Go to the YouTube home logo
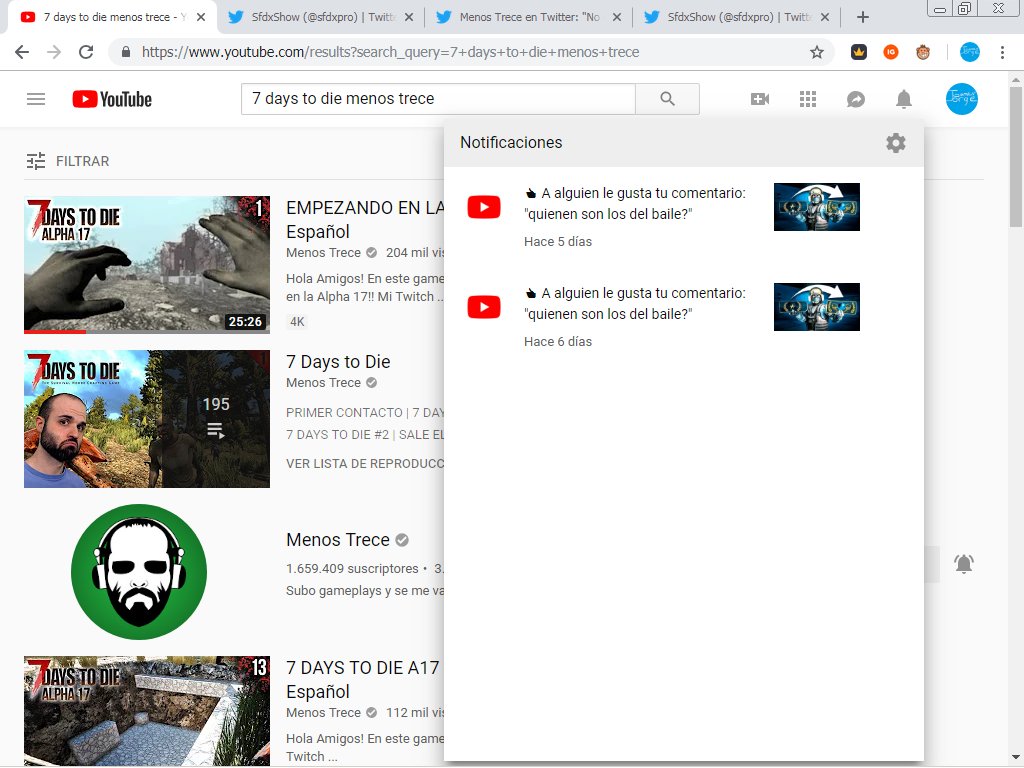Image resolution: width=1024 pixels, height=768 pixels. (112, 99)
